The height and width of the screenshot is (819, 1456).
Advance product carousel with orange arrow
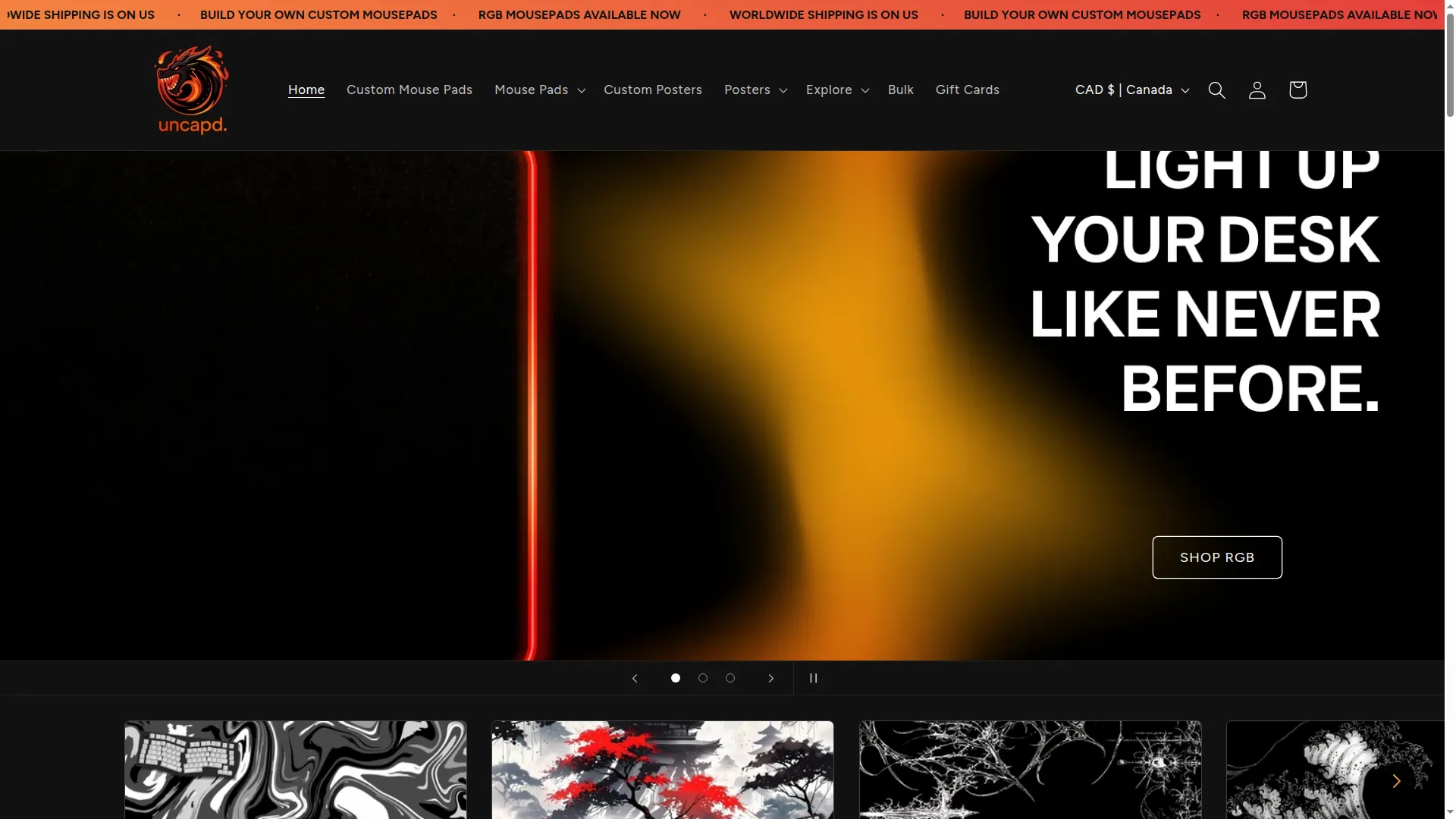click(x=1395, y=781)
